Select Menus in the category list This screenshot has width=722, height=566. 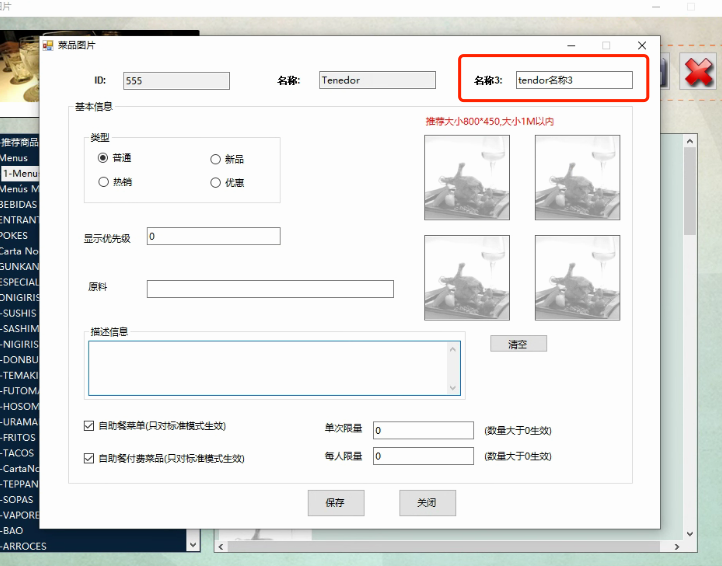click(x=14, y=158)
